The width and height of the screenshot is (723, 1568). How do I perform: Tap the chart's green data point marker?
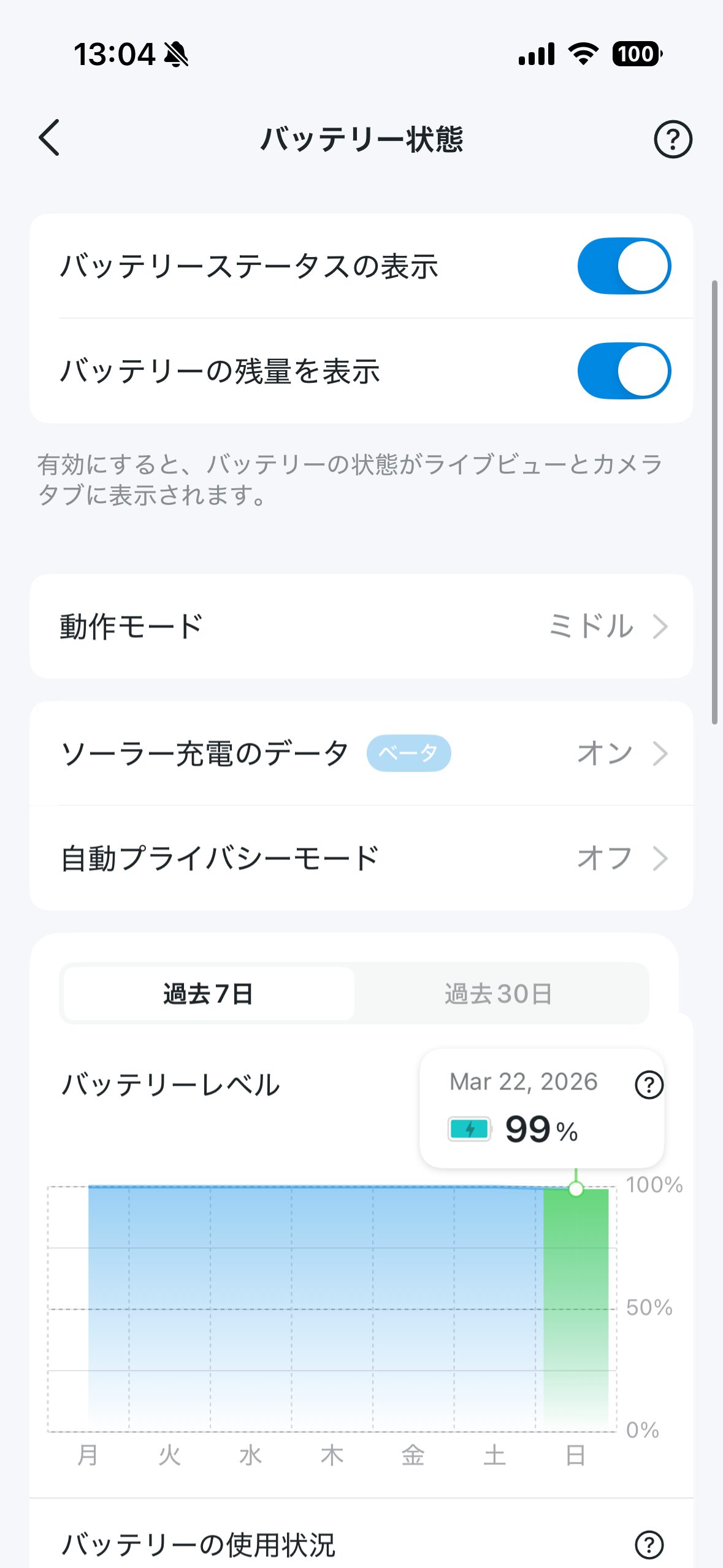(576, 1189)
